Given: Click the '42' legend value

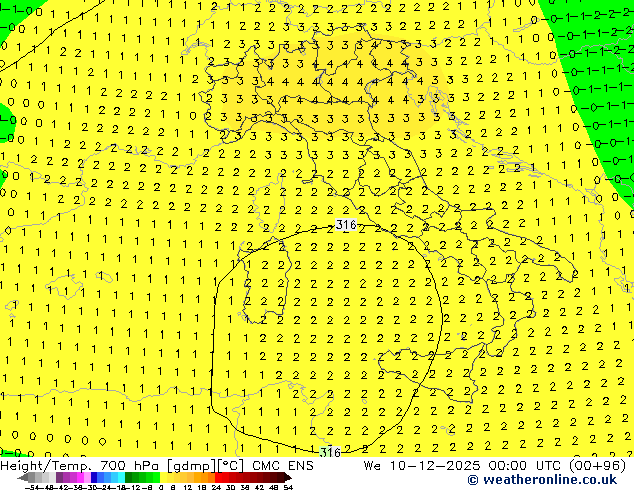Looking at the screenshot, I should point(259,487).
